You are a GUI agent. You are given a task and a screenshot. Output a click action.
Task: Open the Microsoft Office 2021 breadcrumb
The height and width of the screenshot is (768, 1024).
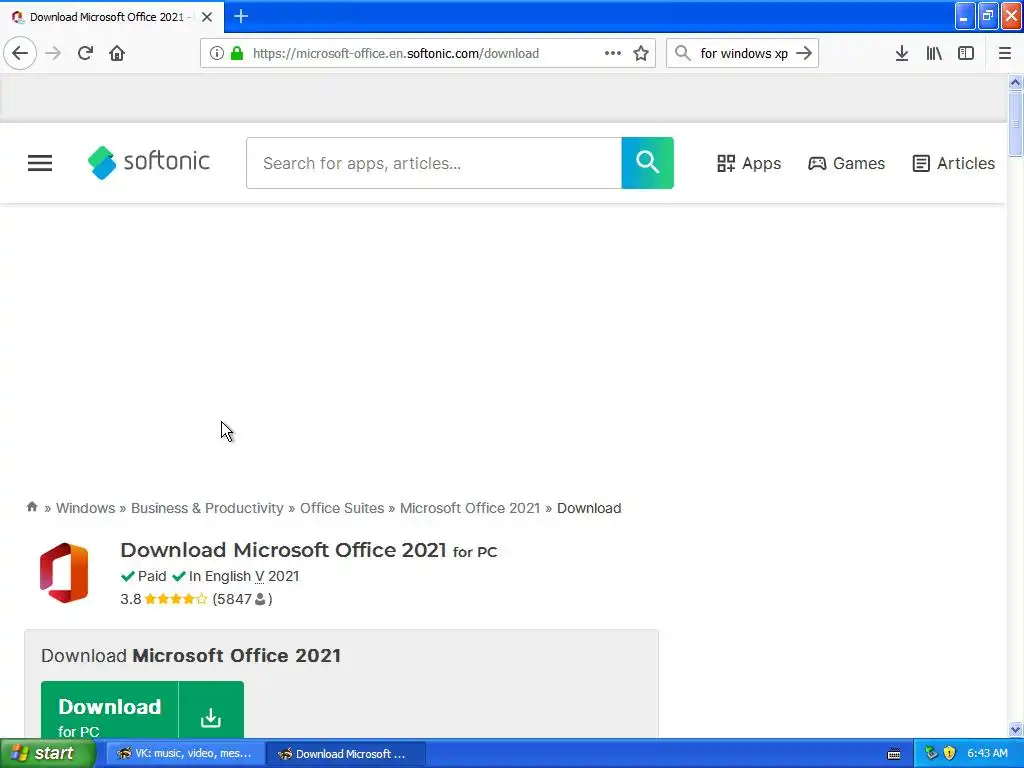(470, 508)
